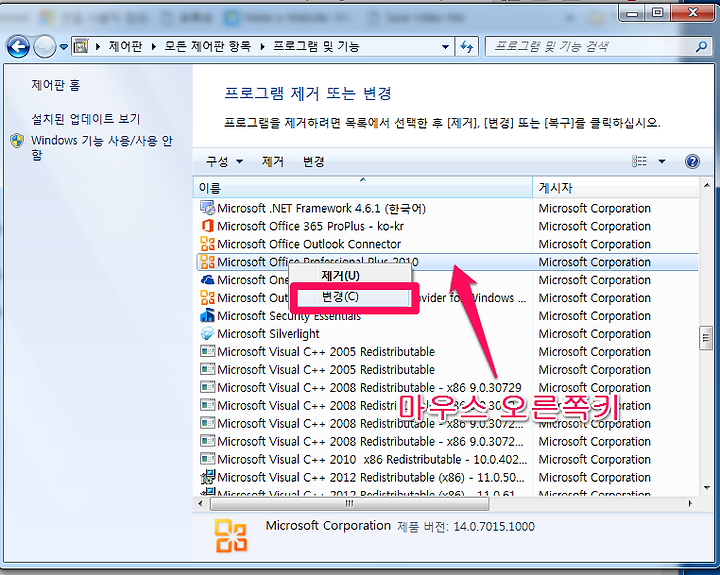Open Help with the question mark icon
The image size is (720, 575).
pyautogui.click(x=692, y=161)
